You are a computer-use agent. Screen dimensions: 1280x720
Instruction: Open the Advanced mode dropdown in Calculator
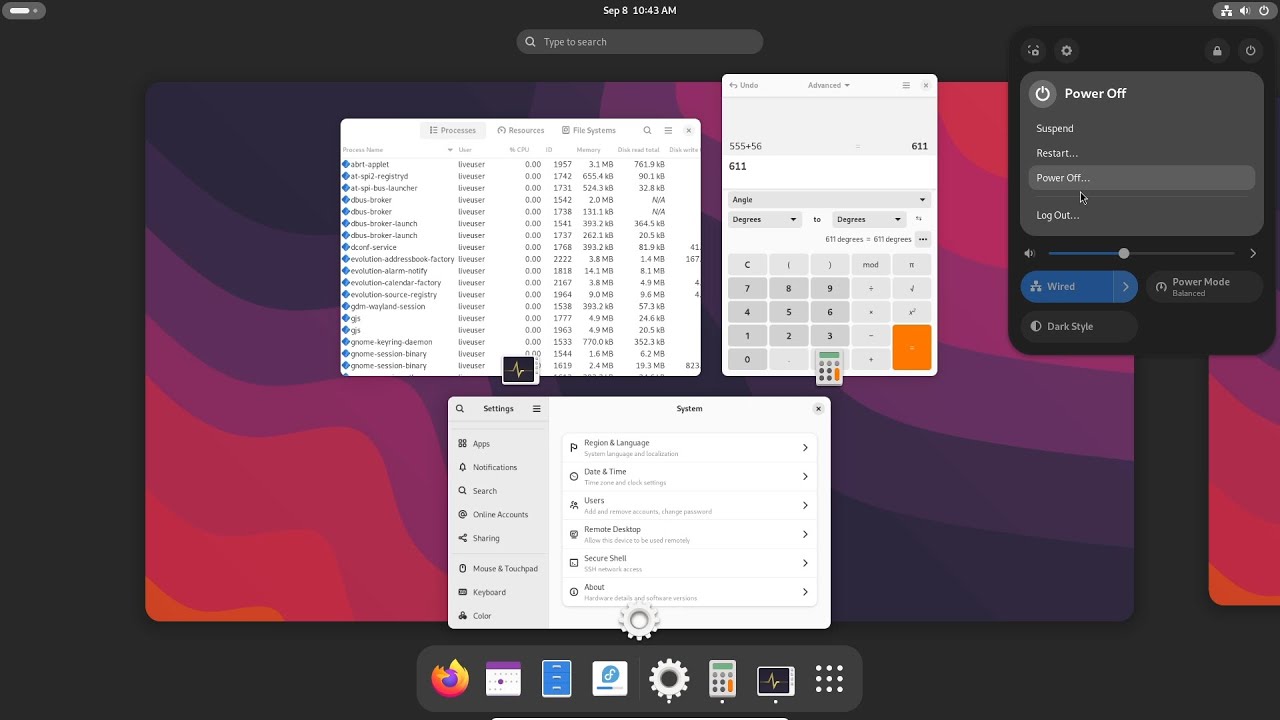829,85
